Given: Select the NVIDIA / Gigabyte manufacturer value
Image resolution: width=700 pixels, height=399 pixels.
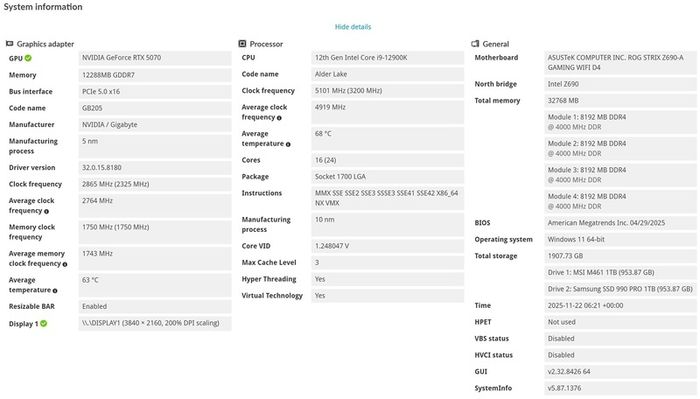Looking at the screenshot, I should click(x=155, y=125).
